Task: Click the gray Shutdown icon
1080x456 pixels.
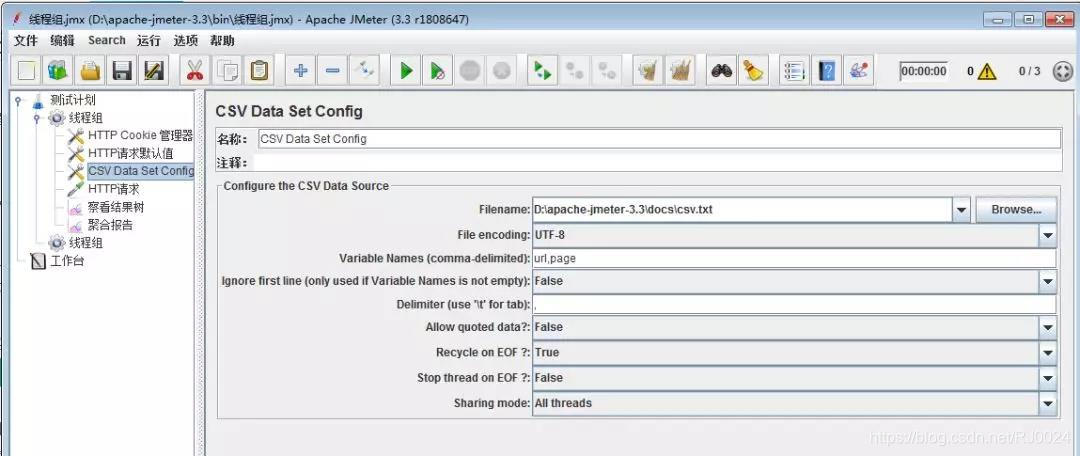Action: tap(501, 71)
